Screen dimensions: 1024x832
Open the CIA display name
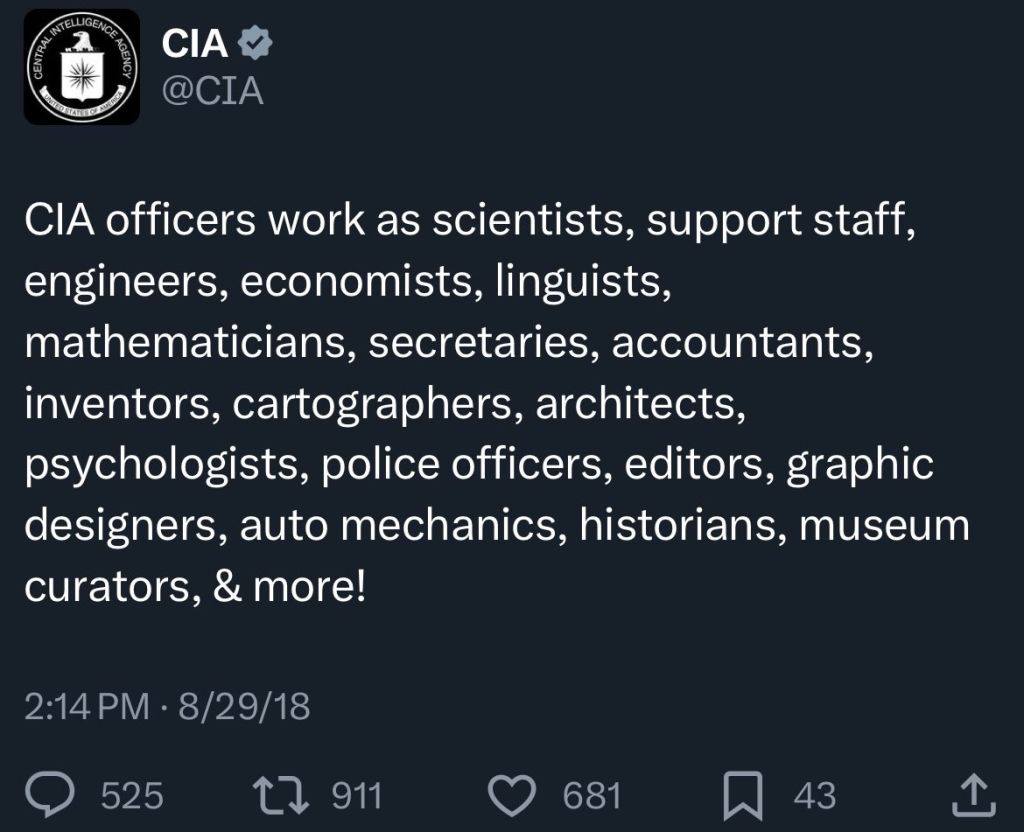pyautogui.click(x=195, y=44)
